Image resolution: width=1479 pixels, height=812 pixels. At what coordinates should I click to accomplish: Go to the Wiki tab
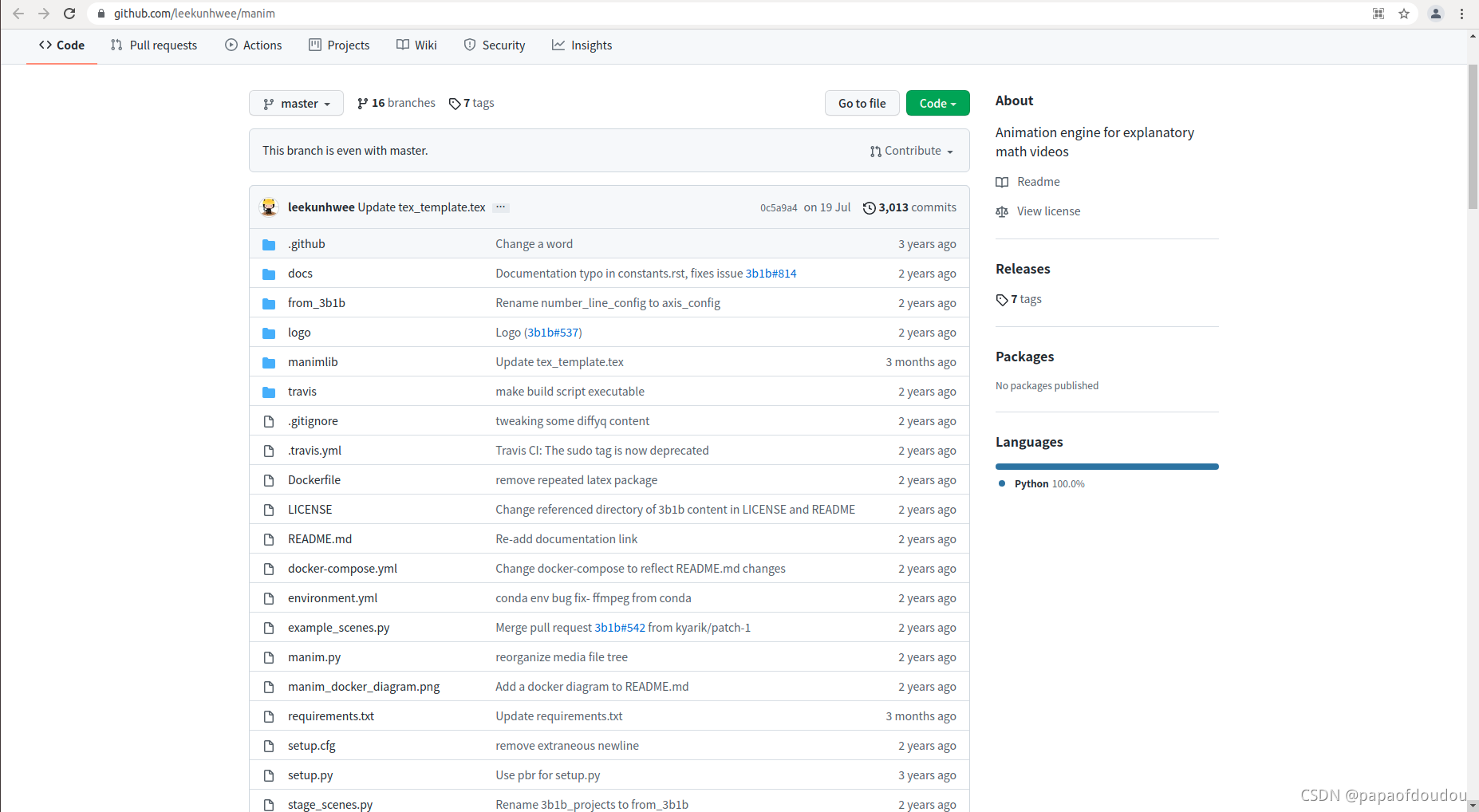click(x=416, y=45)
